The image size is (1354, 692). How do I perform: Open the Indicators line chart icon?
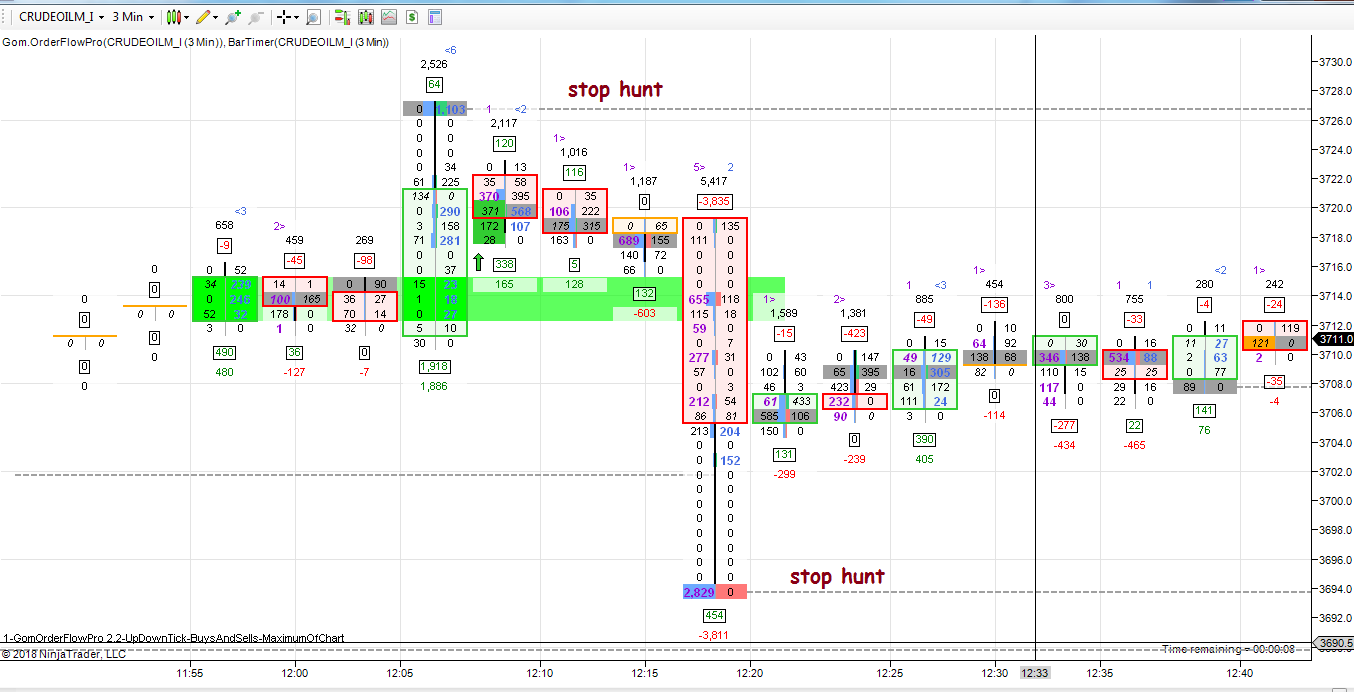click(388, 17)
